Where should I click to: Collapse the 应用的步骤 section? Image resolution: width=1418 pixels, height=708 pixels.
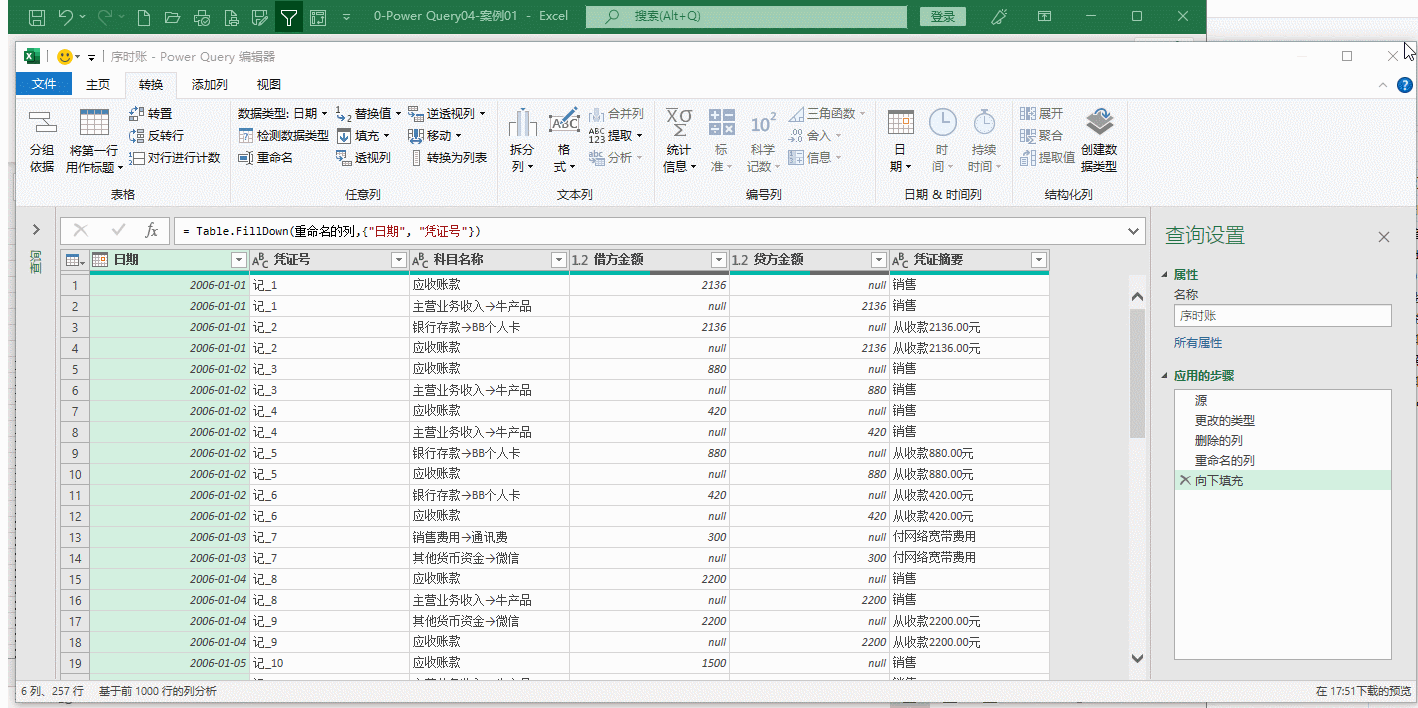coord(1164,376)
